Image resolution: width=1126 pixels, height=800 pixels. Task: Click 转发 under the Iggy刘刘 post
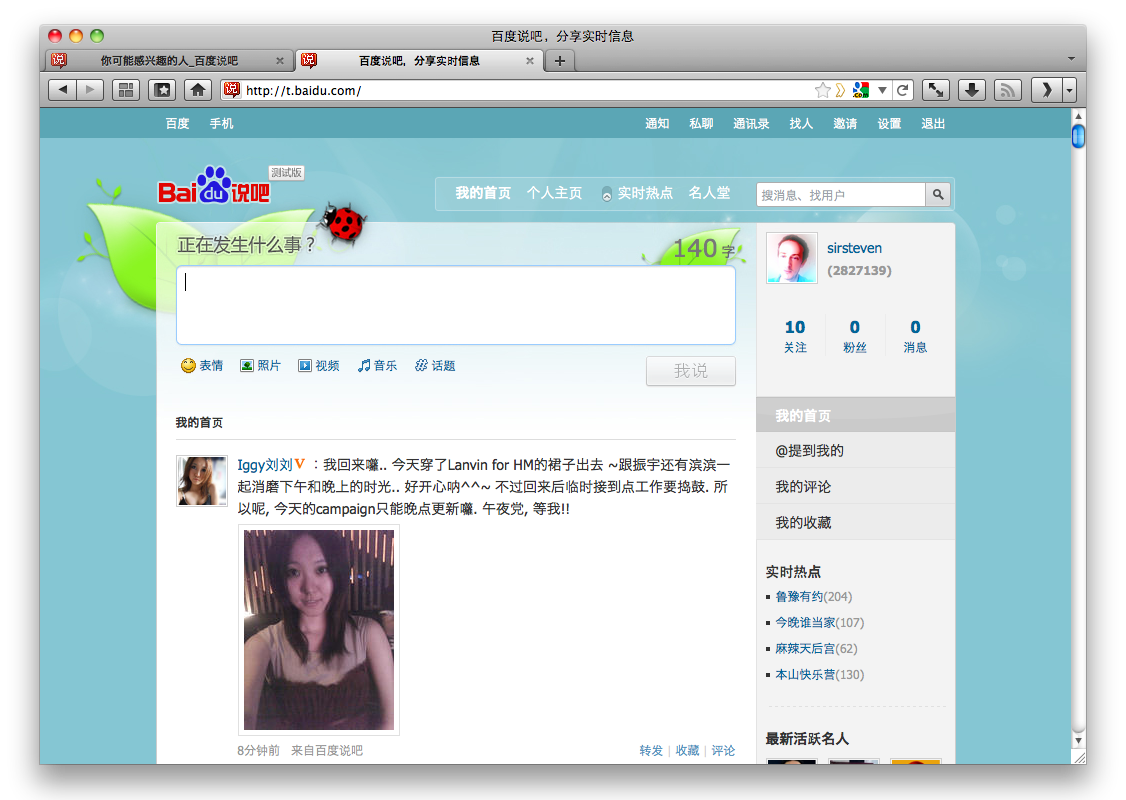651,750
